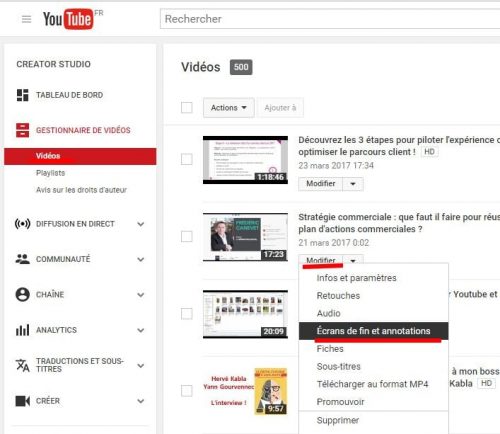This screenshot has width=500, height=434.
Task: Choose Retouches from the menu
Action: [373, 296]
